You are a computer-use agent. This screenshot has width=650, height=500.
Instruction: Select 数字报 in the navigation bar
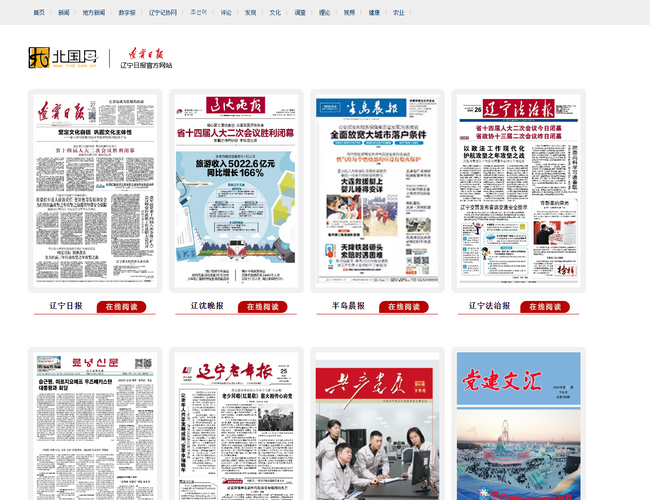point(127,12)
